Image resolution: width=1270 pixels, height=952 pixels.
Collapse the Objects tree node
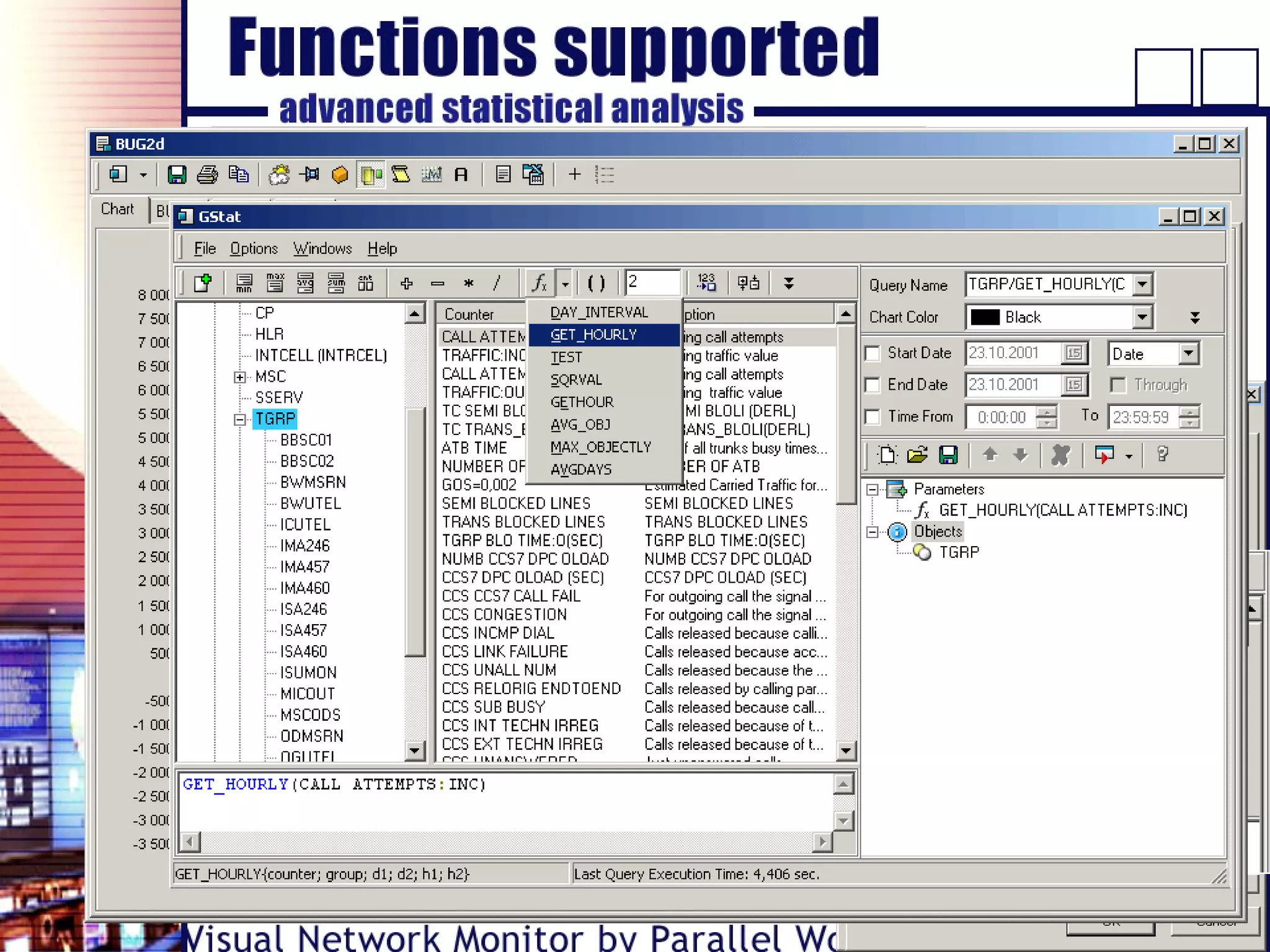(x=873, y=532)
